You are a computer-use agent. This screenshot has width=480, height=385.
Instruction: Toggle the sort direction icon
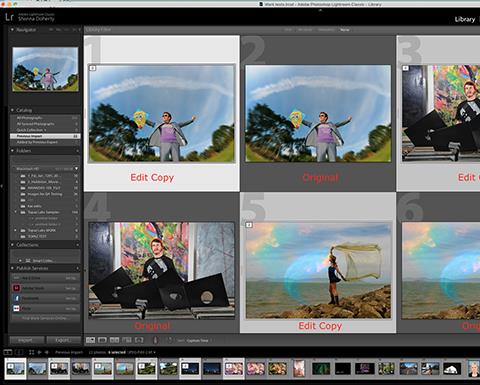point(169,340)
